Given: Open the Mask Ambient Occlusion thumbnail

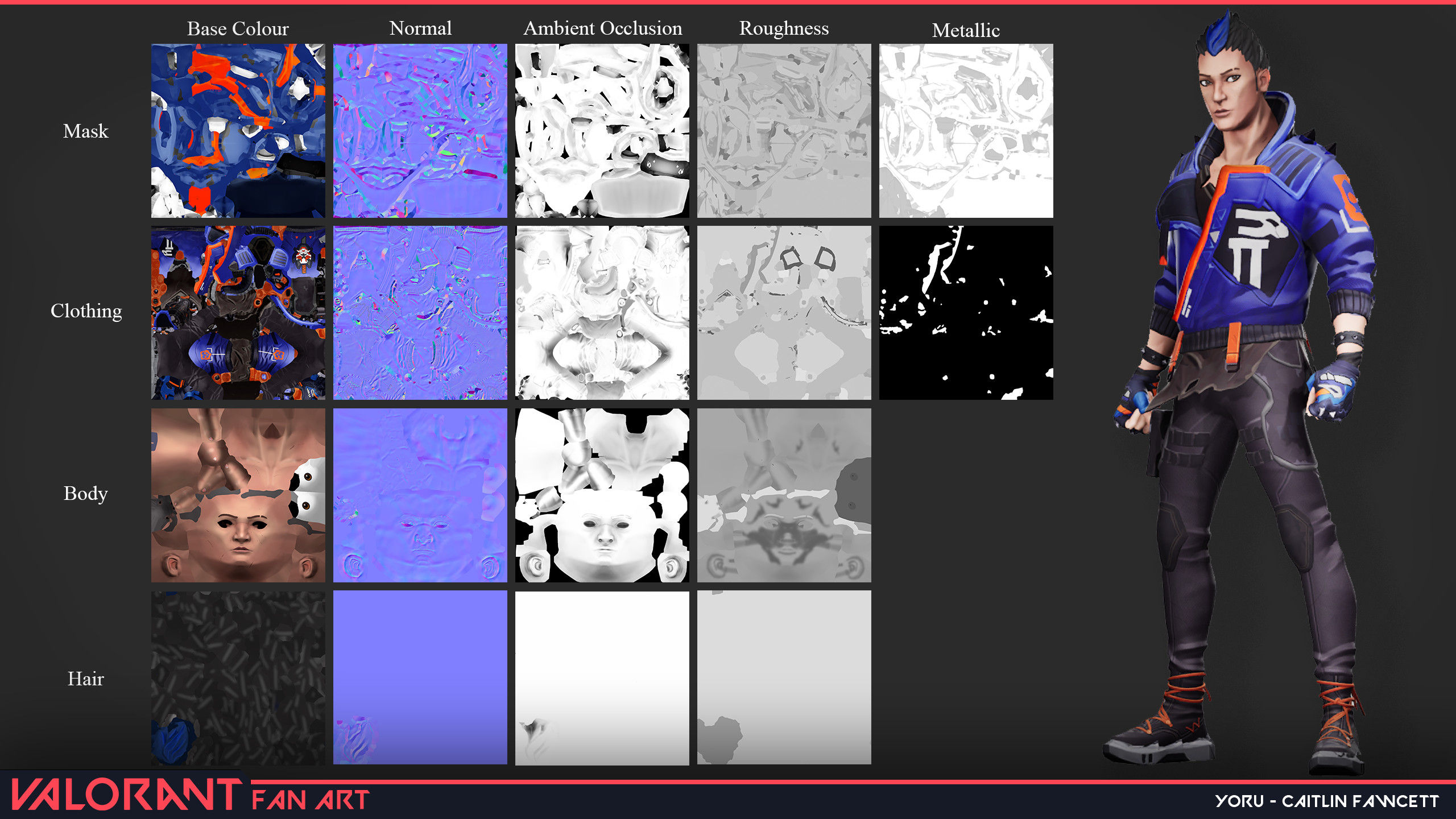Looking at the screenshot, I should (602, 131).
